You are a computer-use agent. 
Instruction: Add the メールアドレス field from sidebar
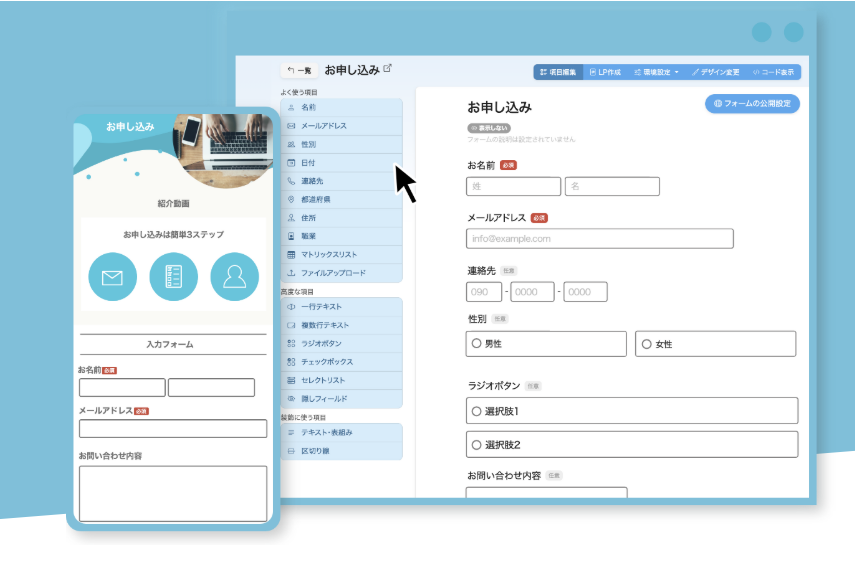[x=342, y=126]
